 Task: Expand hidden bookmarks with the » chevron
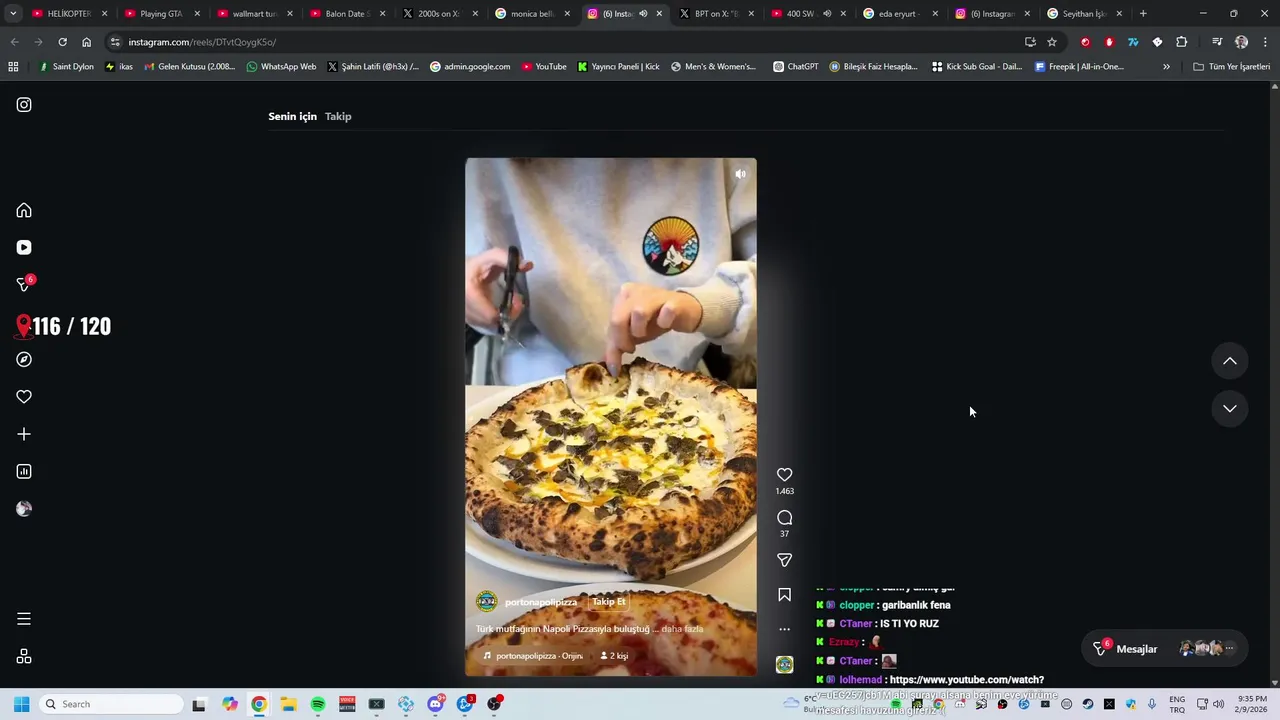(x=1166, y=67)
